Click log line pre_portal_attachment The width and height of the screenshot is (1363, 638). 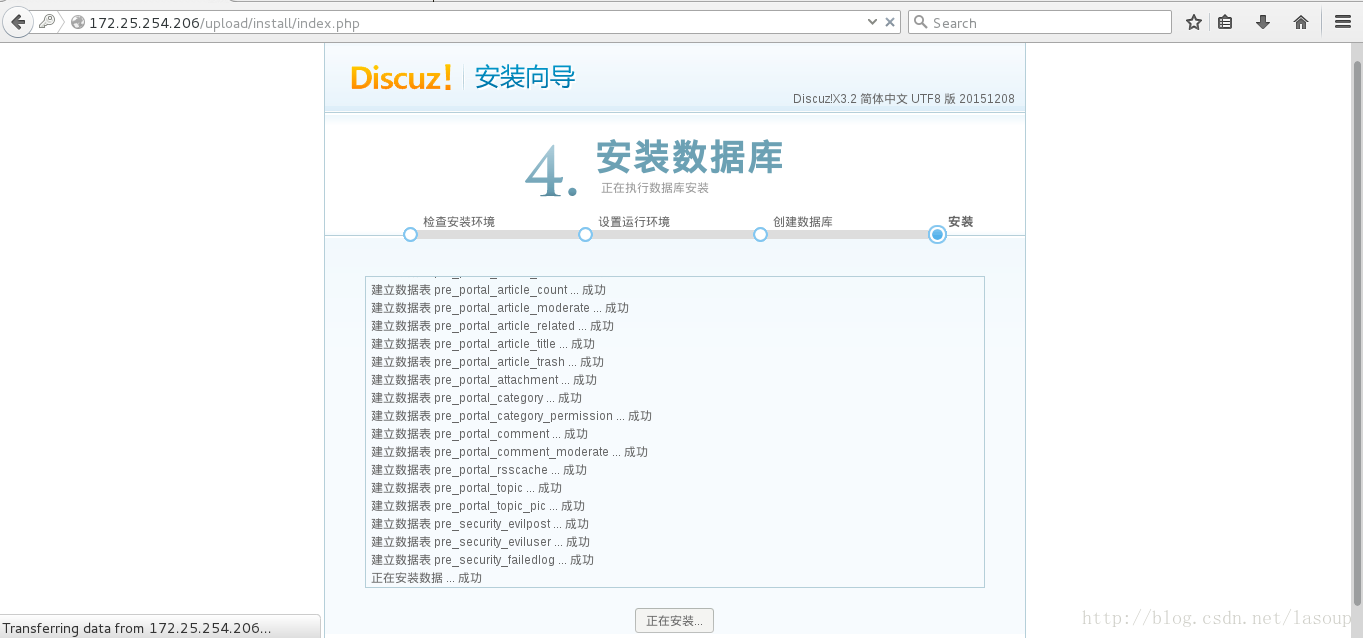pyautogui.click(x=484, y=380)
